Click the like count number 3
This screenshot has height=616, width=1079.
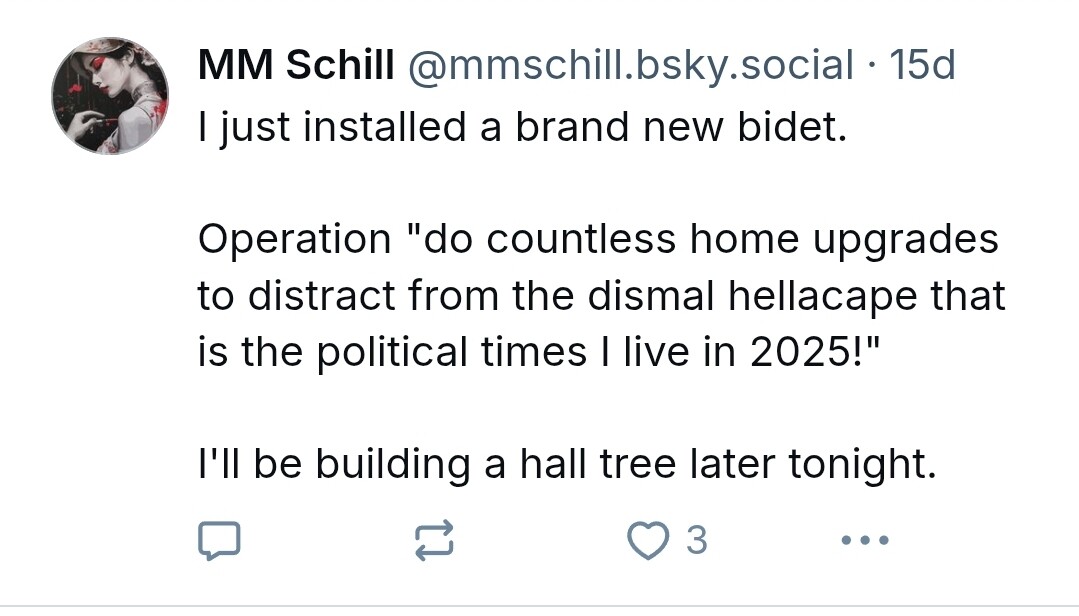(x=697, y=540)
